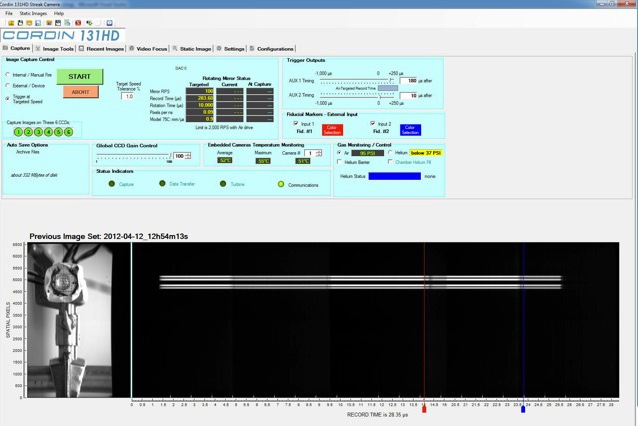Click the Data Transfer status indicator
This screenshot has height=426, width=638.
click(x=162, y=184)
